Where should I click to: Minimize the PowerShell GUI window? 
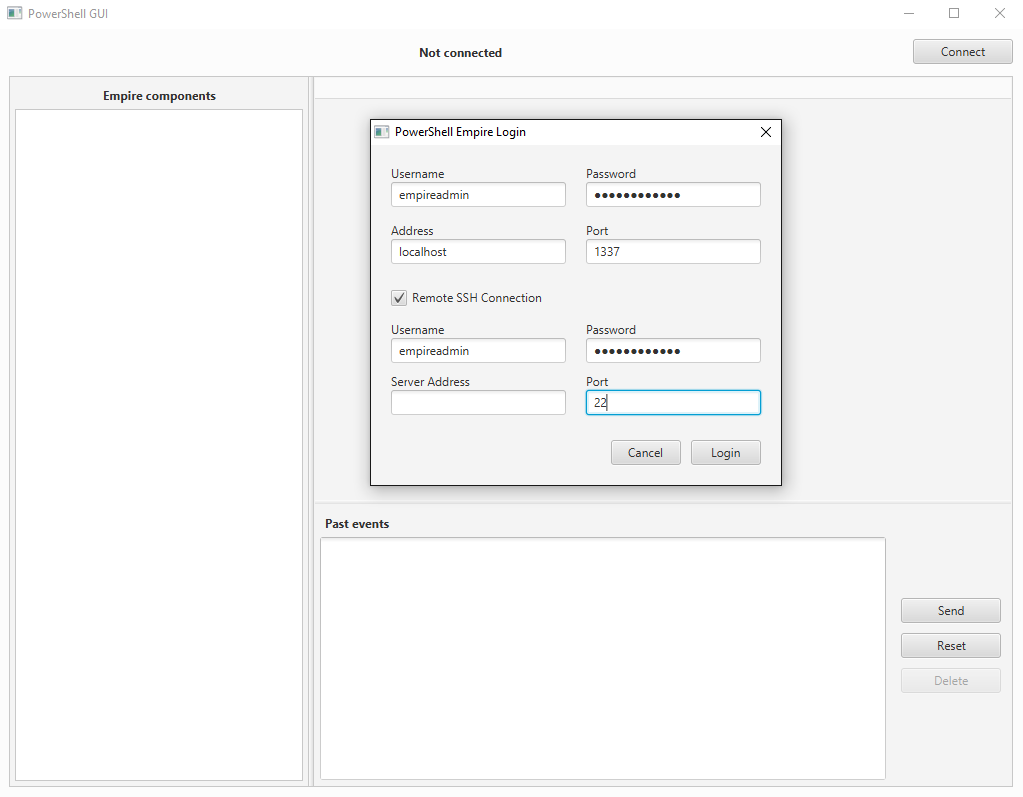pos(909,13)
